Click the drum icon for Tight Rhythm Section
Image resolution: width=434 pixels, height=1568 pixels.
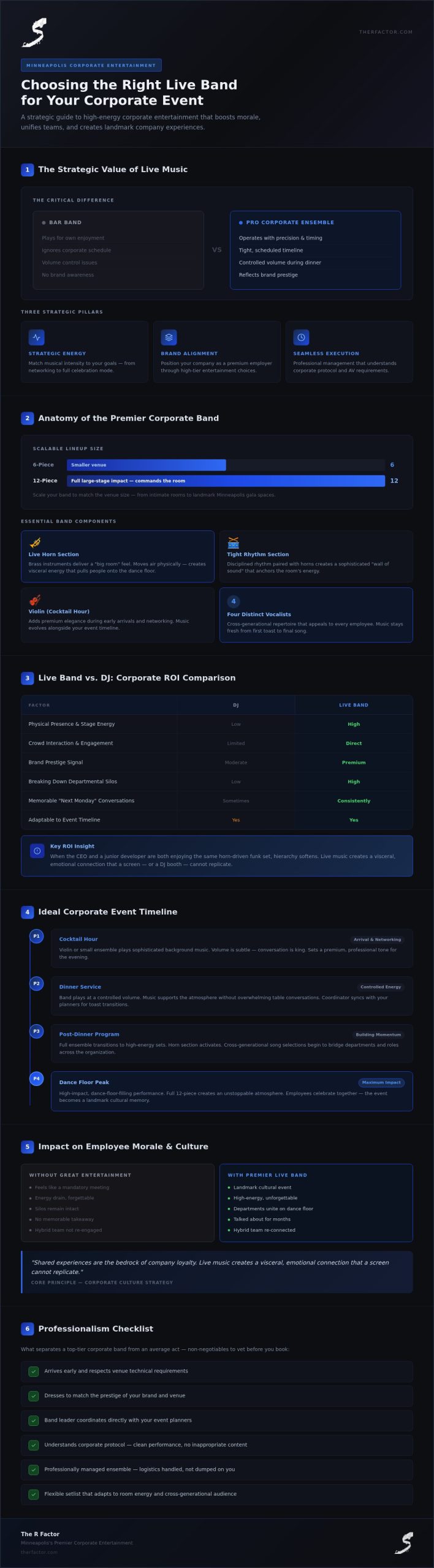pyautogui.click(x=233, y=543)
